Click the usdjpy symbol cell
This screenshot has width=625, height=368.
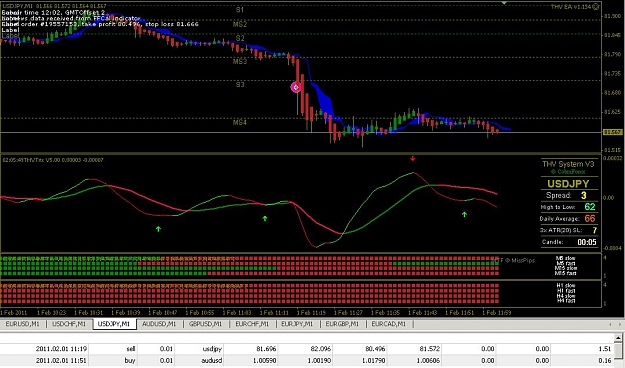[x=212, y=349]
